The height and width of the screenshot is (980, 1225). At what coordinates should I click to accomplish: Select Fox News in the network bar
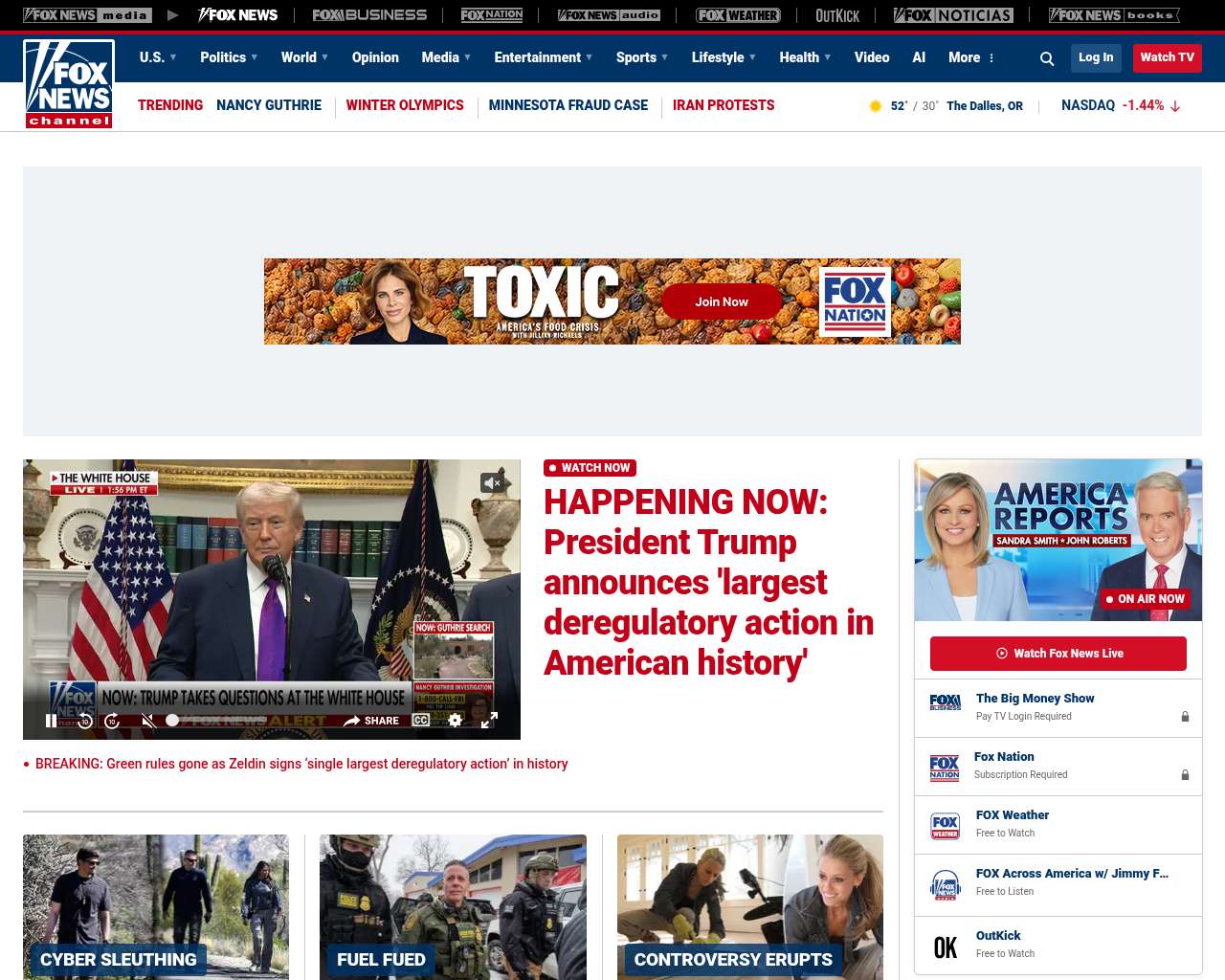coord(237,15)
